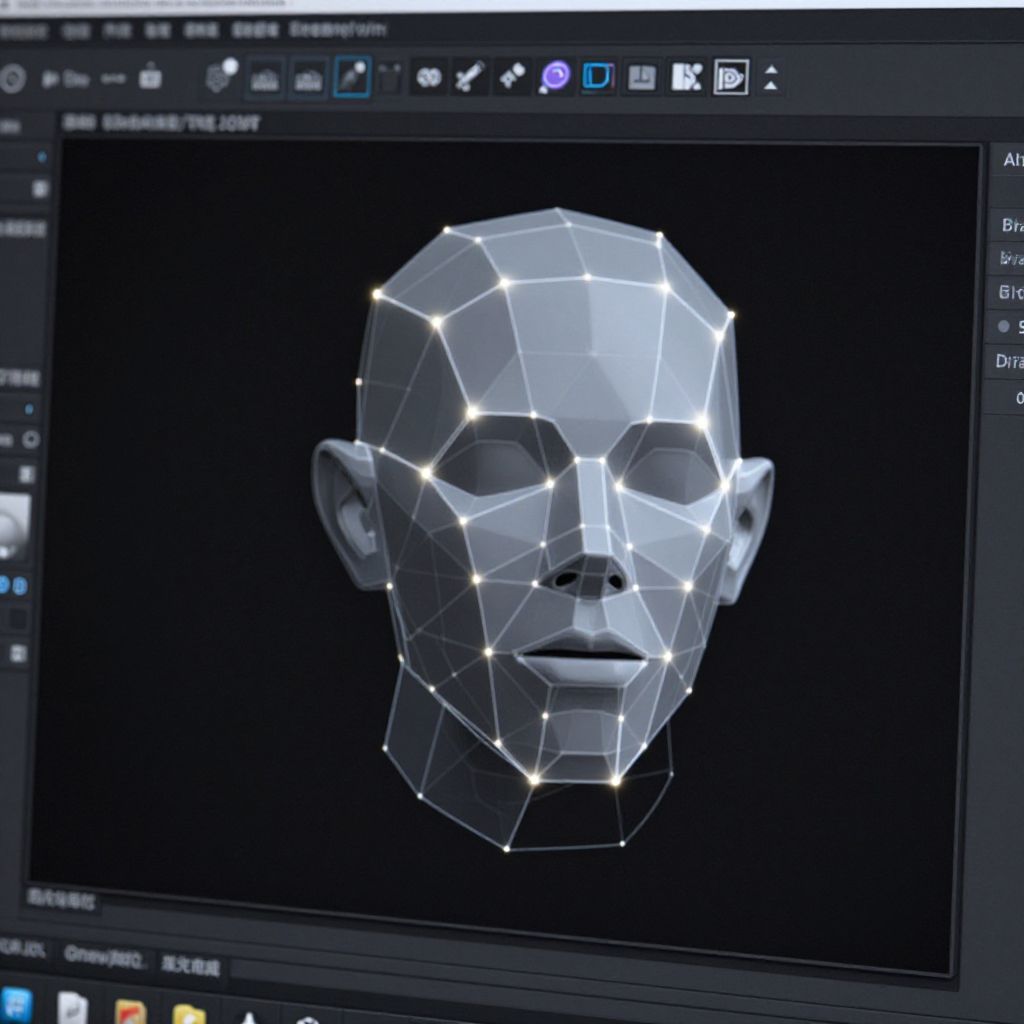Click the toolbox icon in the top toolbar

coord(150,76)
